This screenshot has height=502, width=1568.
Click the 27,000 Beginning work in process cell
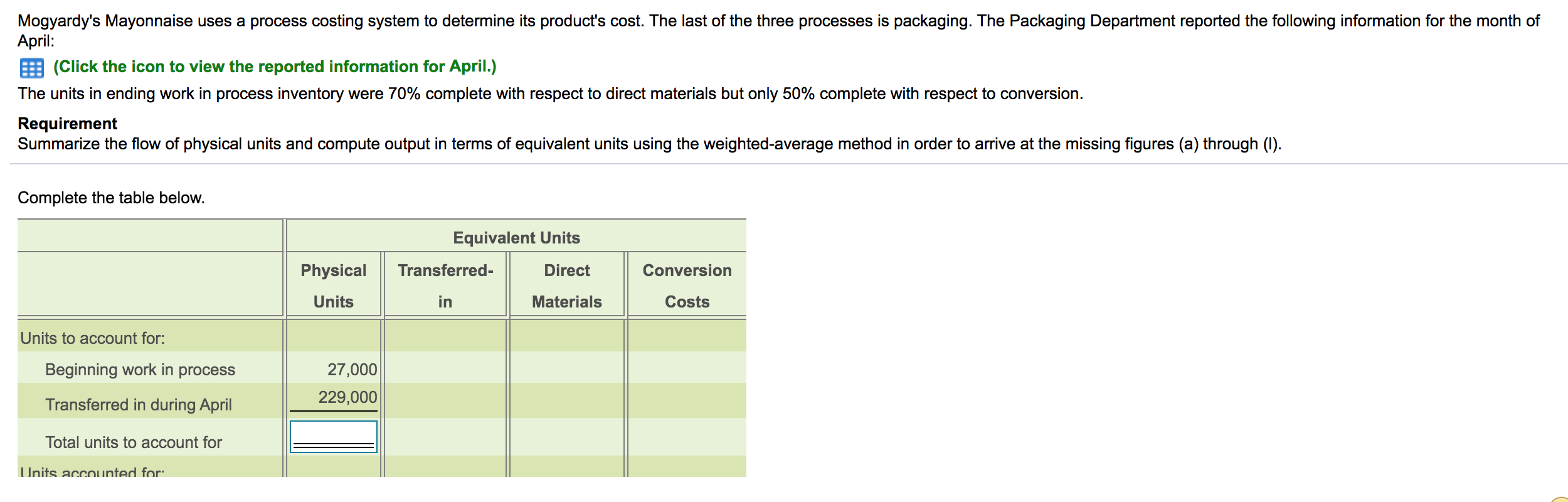(x=351, y=369)
